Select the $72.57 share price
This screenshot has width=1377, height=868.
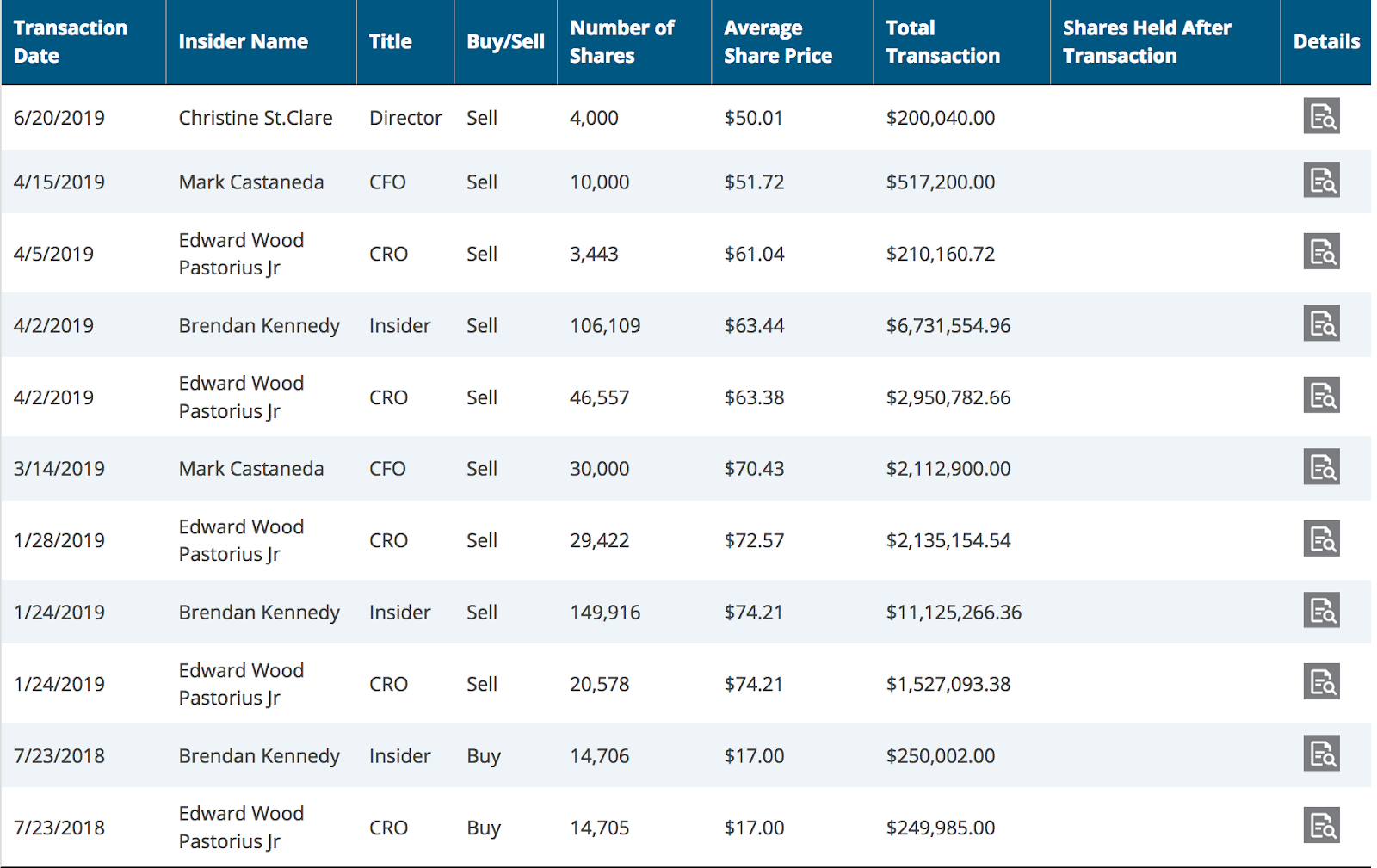(755, 540)
